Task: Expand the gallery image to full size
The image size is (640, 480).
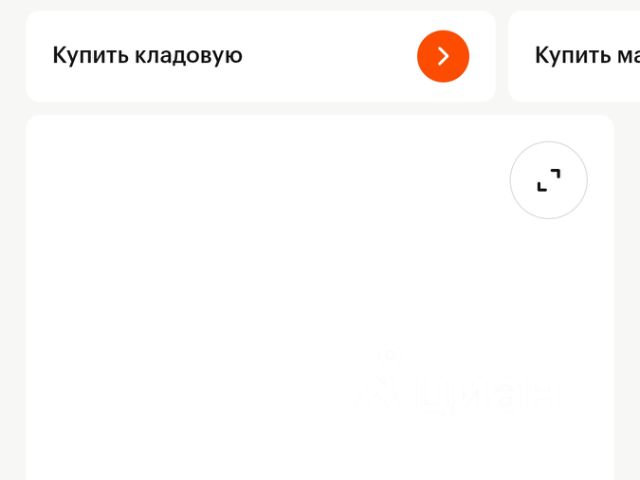Action: click(548, 180)
